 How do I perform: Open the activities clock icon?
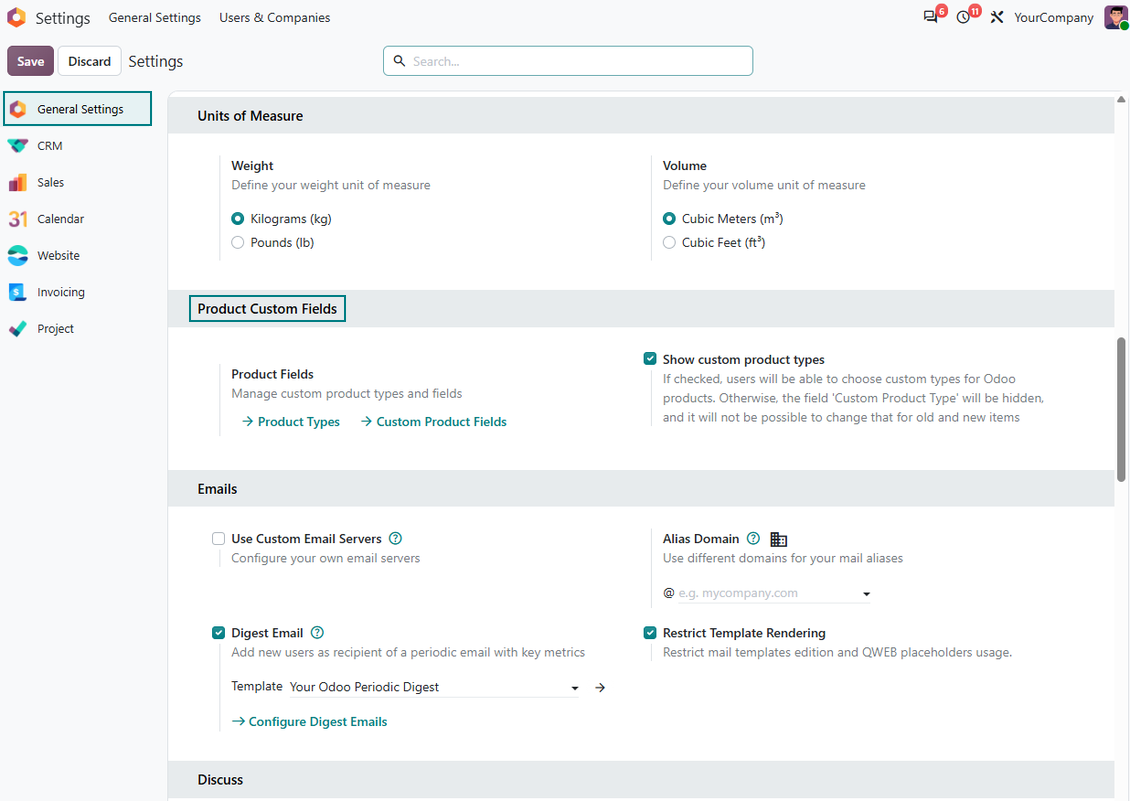pyautogui.click(x=964, y=17)
